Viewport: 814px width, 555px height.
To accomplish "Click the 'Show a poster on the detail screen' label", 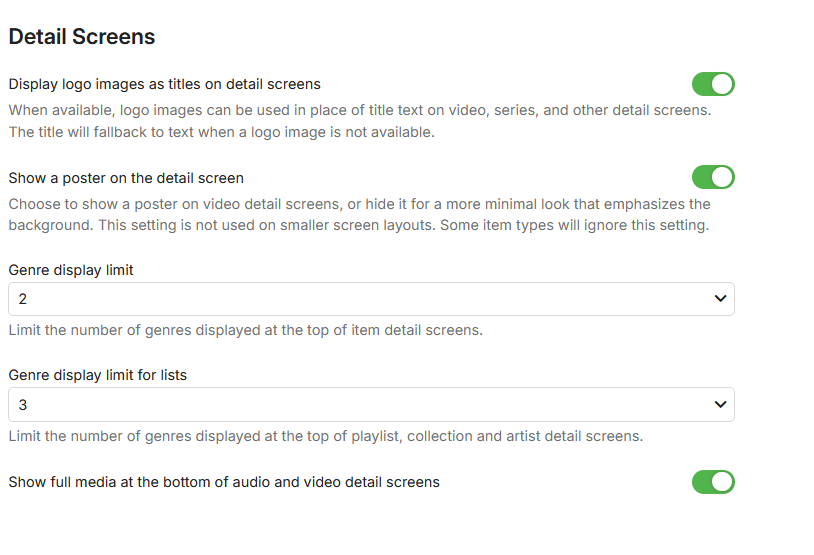I will click(x=126, y=178).
